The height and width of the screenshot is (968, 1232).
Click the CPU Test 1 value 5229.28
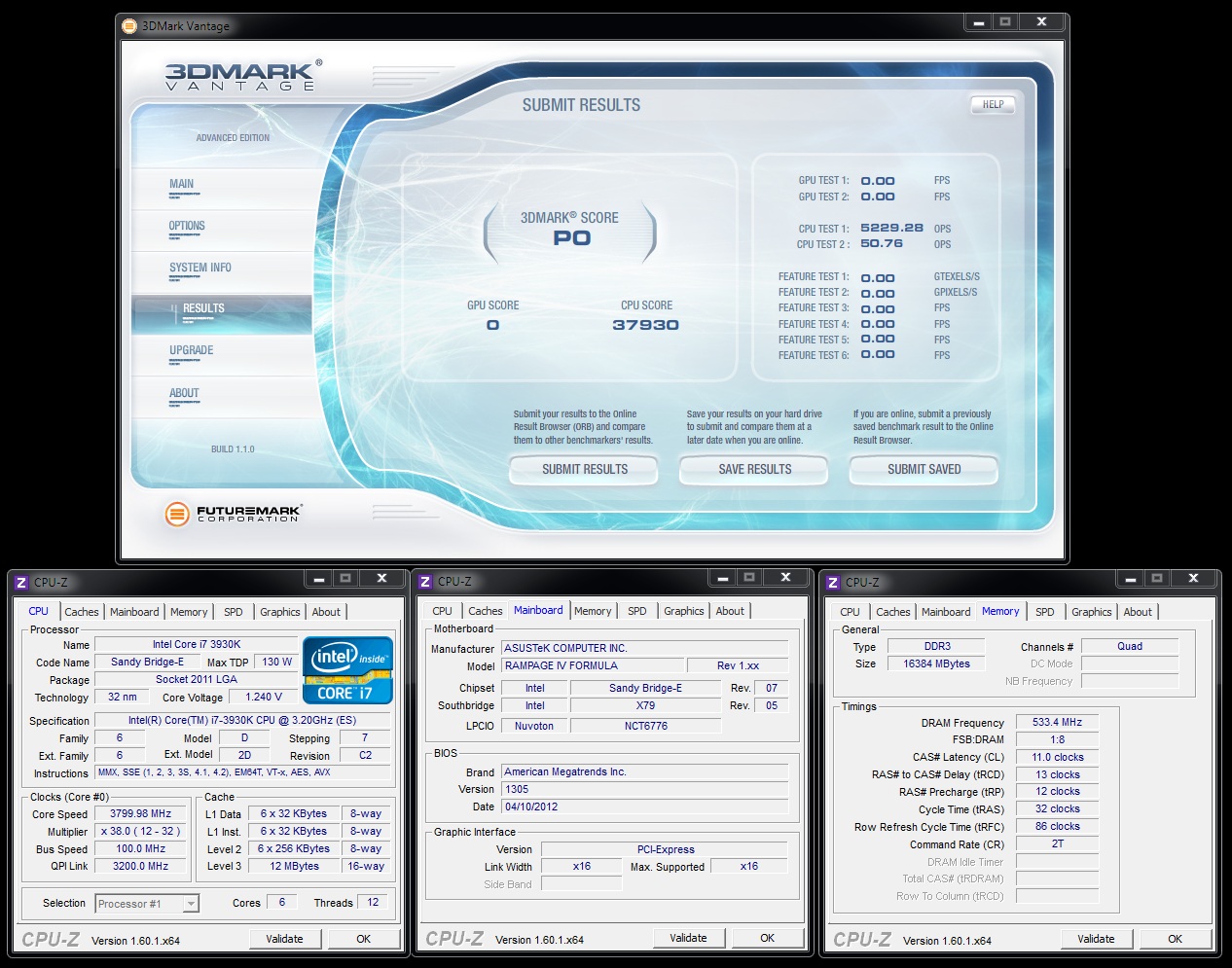click(x=891, y=228)
